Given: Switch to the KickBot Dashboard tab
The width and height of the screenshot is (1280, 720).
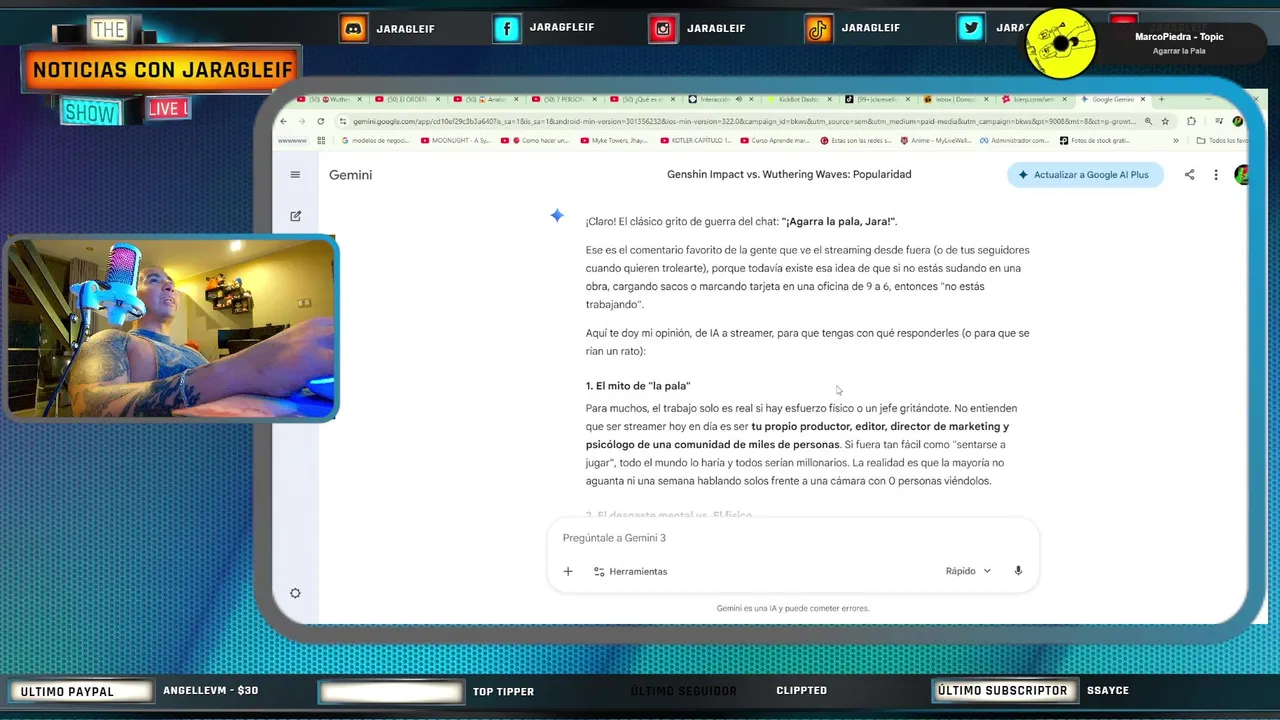Looking at the screenshot, I should [800, 99].
